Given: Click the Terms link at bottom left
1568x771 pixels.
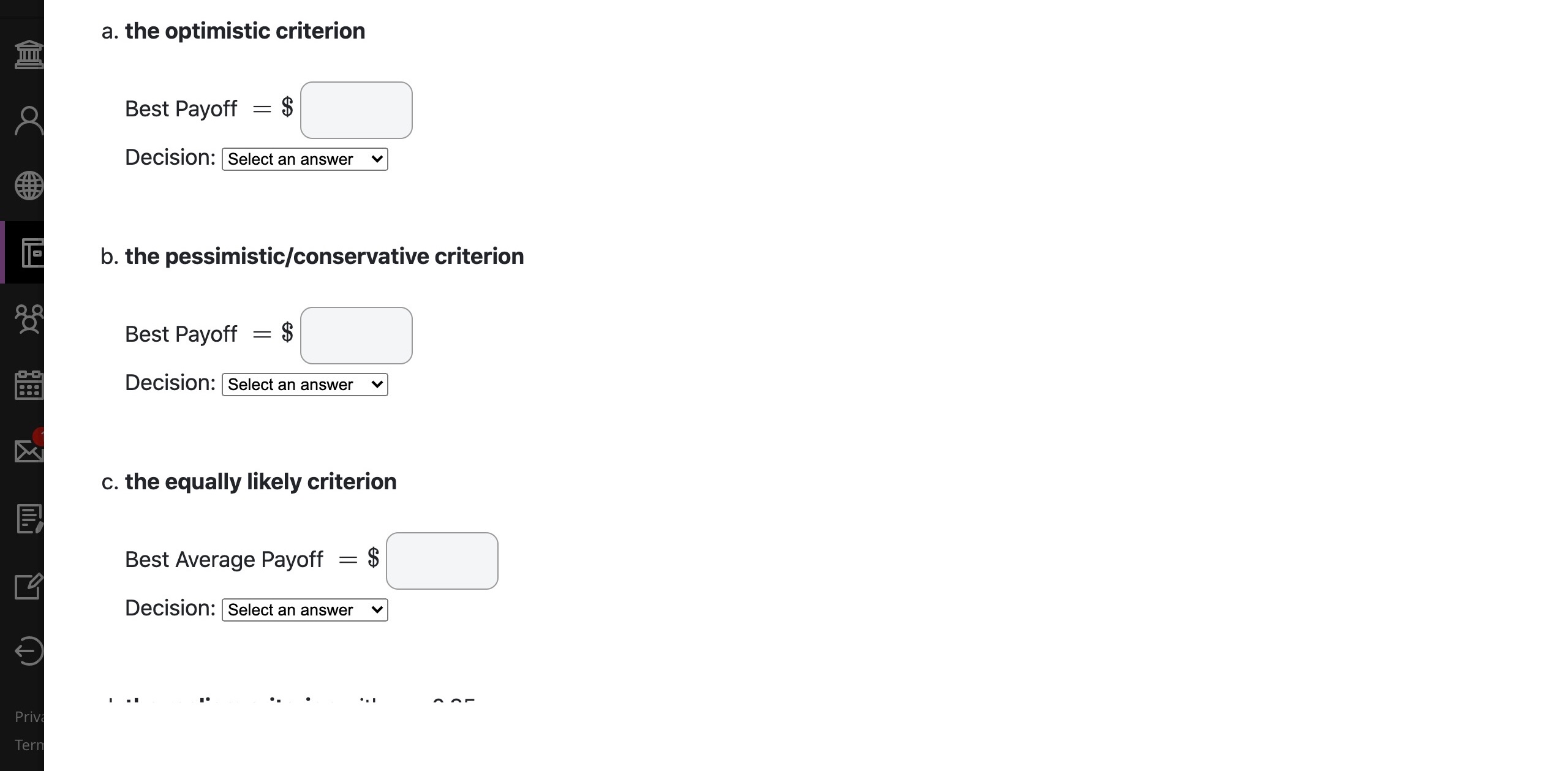Looking at the screenshot, I should (29, 744).
